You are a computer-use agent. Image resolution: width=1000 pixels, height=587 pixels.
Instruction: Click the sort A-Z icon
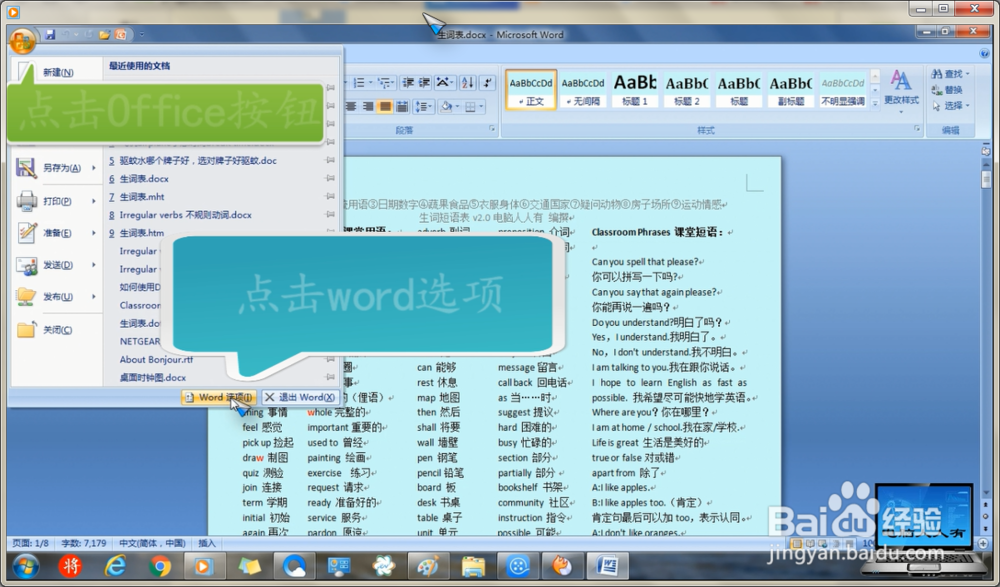click(x=467, y=83)
